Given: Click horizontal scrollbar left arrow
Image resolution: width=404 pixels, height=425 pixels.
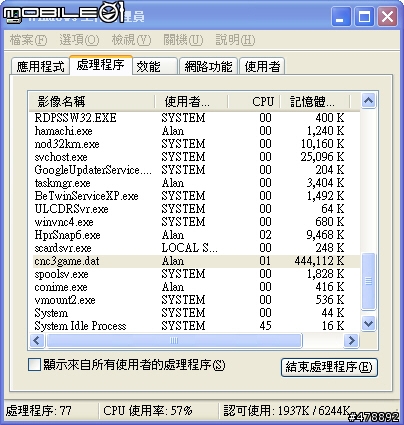Looking at the screenshot, I should 37,341.
